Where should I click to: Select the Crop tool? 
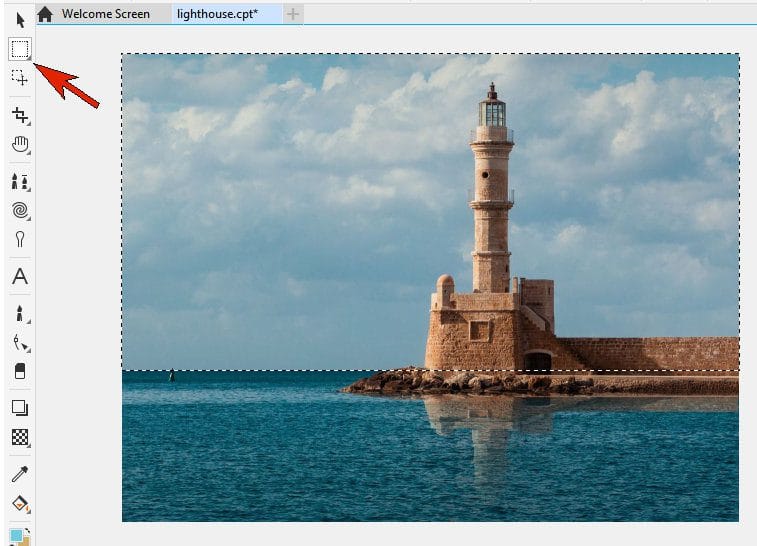pyautogui.click(x=20, y=115)
